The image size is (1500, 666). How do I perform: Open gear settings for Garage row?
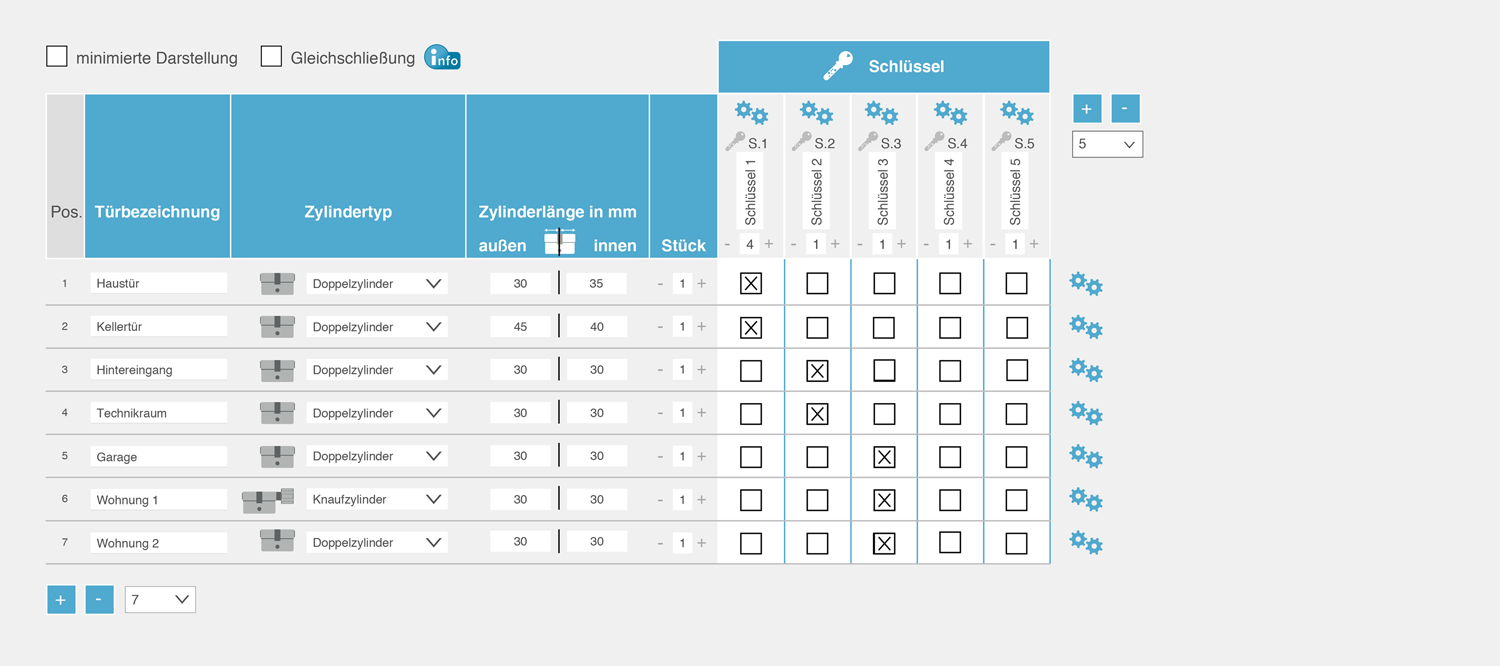1085,456
